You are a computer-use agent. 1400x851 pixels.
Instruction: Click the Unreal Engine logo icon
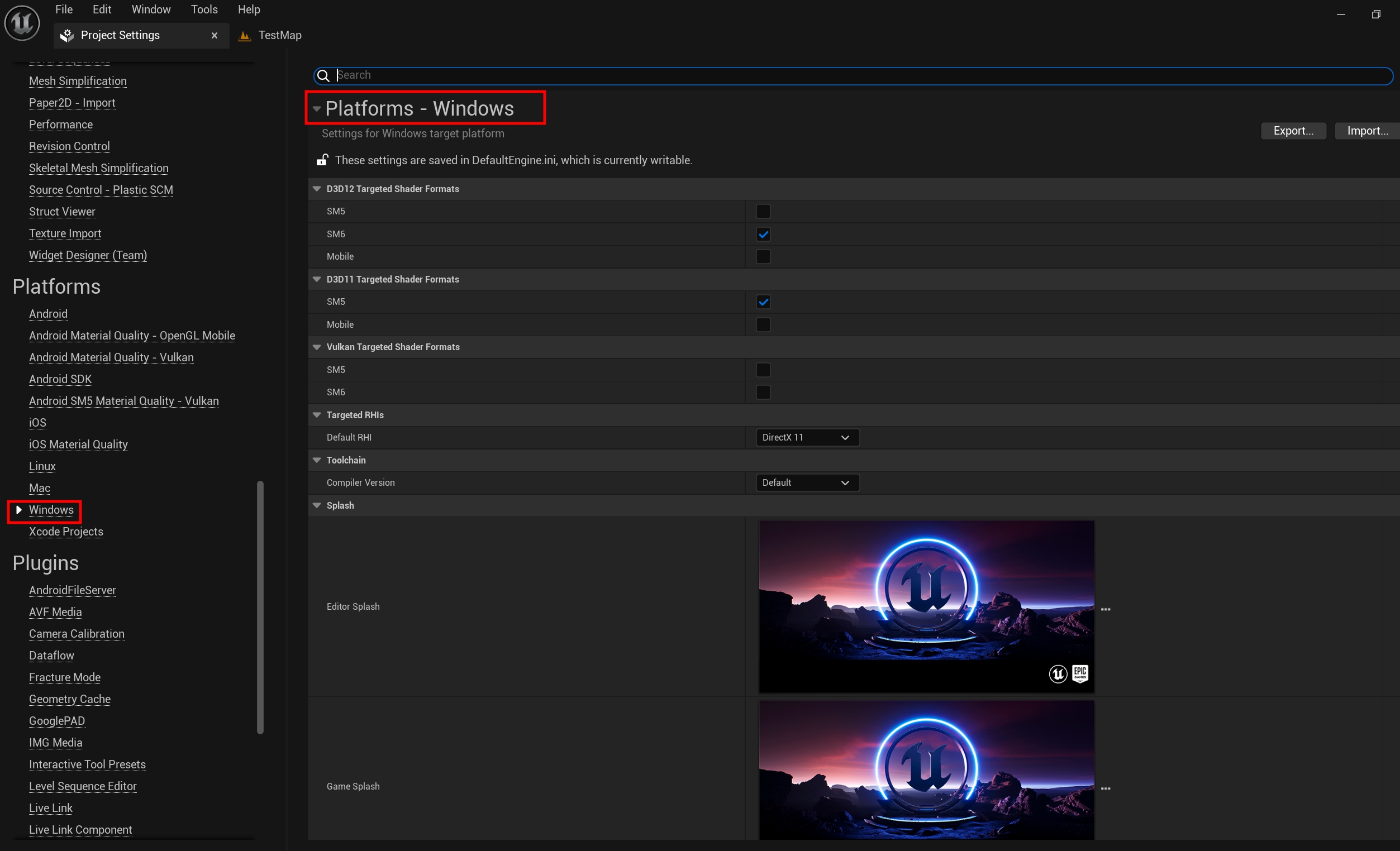[22, 23]
